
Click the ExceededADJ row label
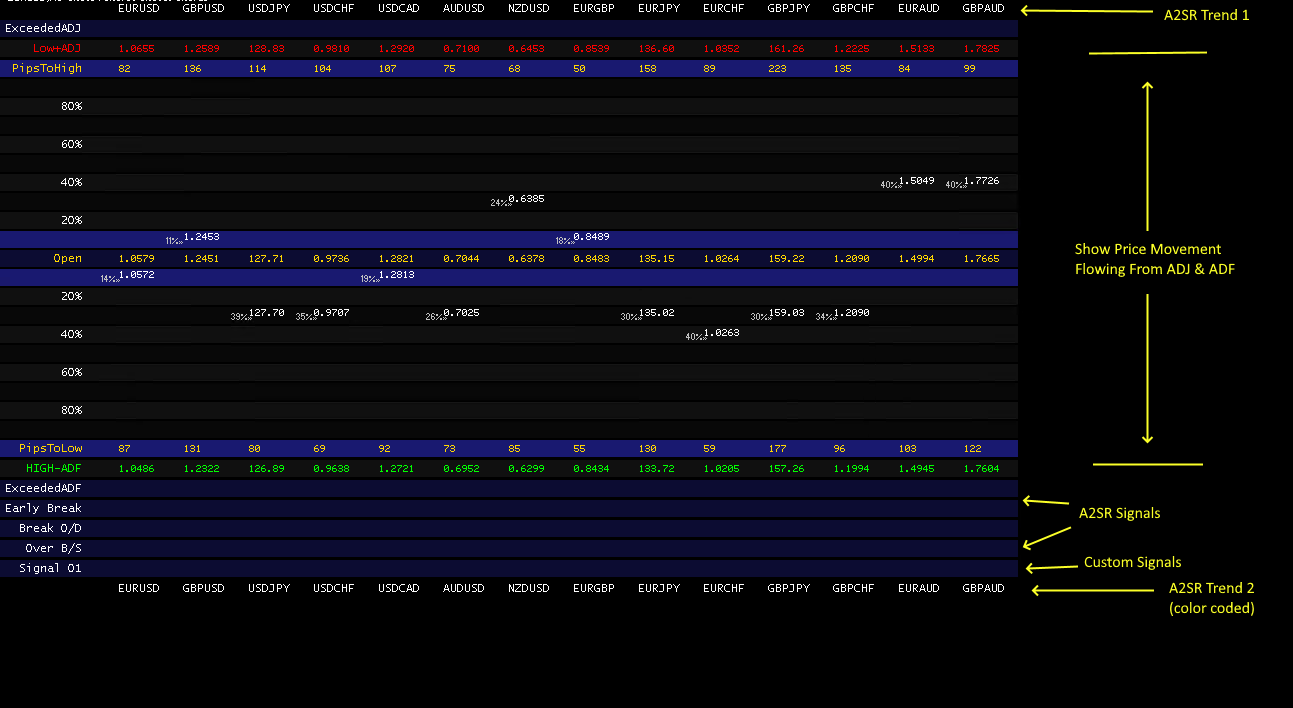point(43,28)
